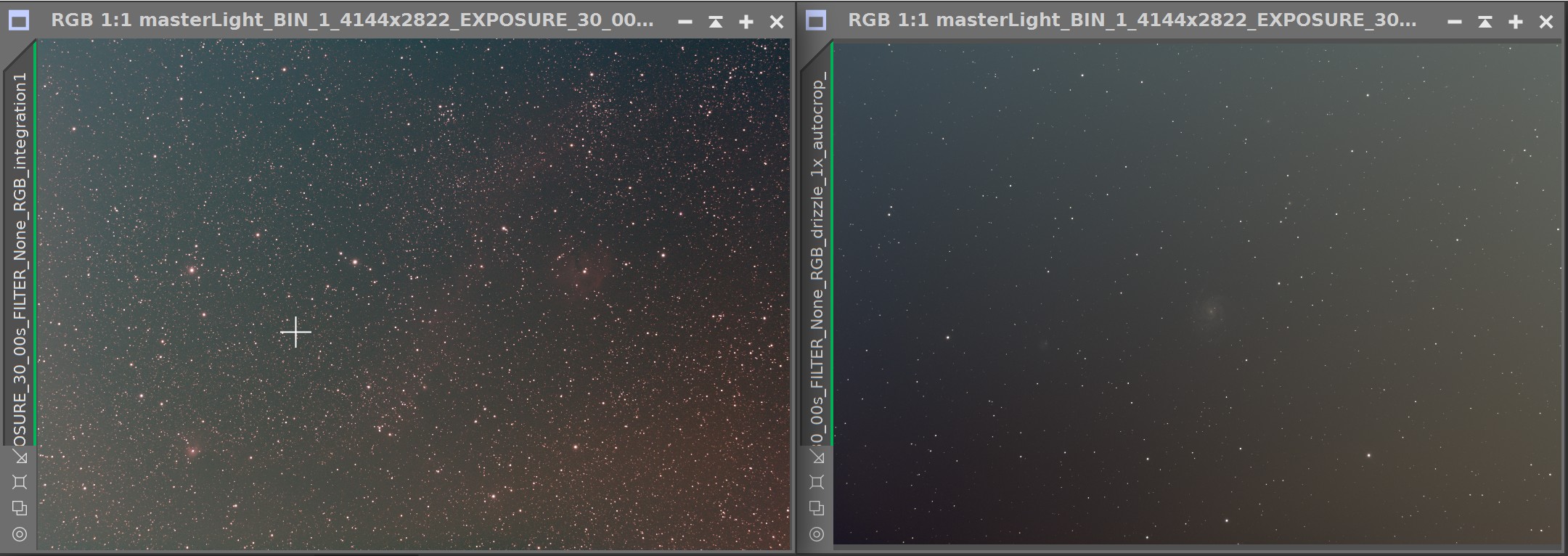This screenshot has width=1568, height=556.
Task: Shade the integration1 window using the up-arrow button
Action: (716, 22)
